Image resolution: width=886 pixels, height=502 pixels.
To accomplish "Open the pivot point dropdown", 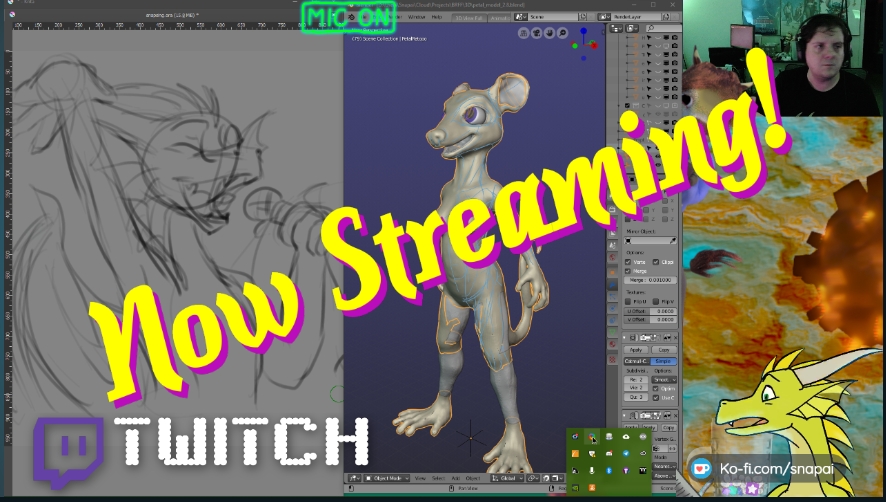I will [x=533, y=478].
